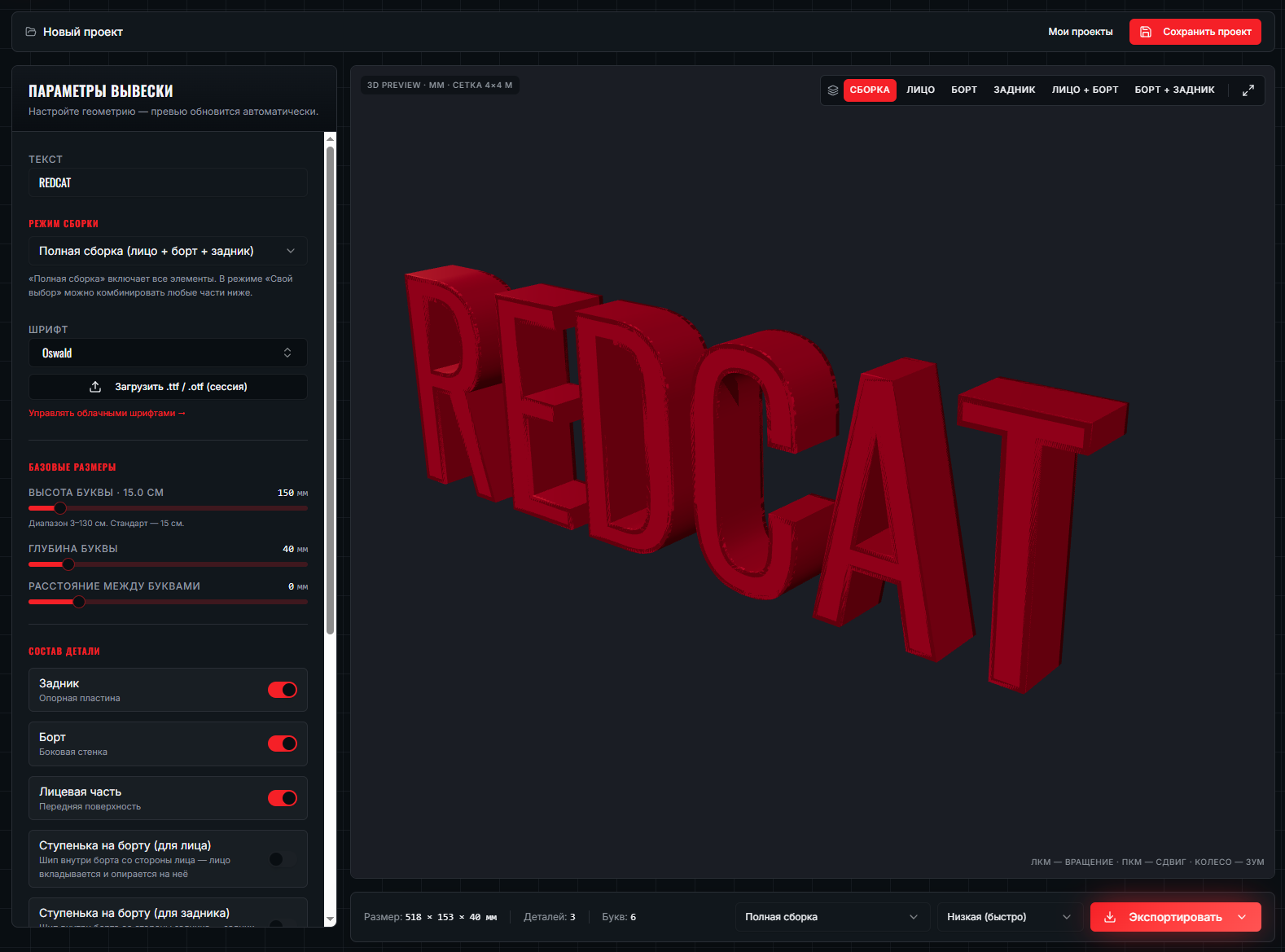Click the 40 мм depth value

pyautogui.click(x=295, y=549)
